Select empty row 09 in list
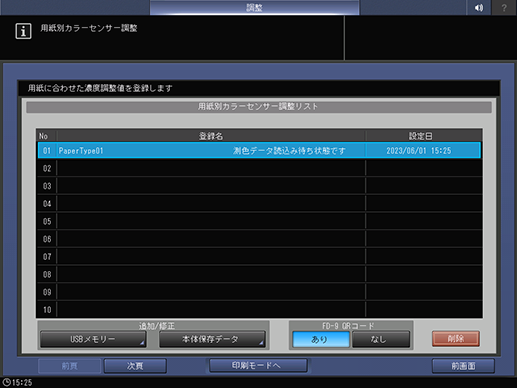Image resolution: width=517 pixels, height=388 pixels. 259,292
